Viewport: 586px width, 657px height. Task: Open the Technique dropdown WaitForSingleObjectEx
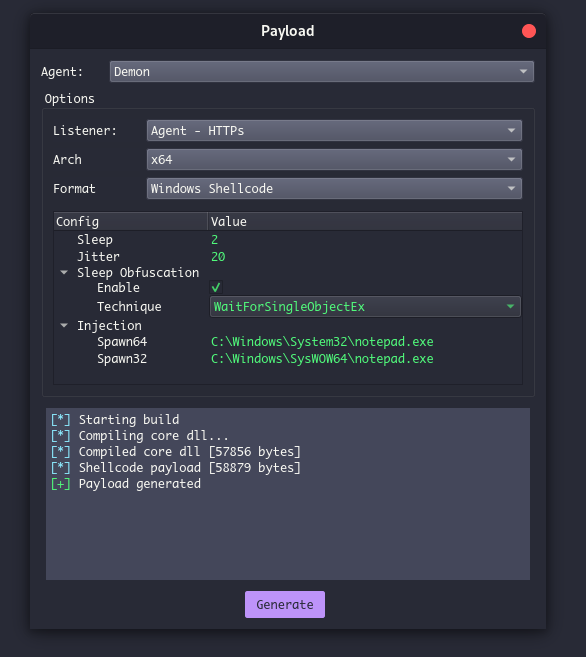coord(365,307)
